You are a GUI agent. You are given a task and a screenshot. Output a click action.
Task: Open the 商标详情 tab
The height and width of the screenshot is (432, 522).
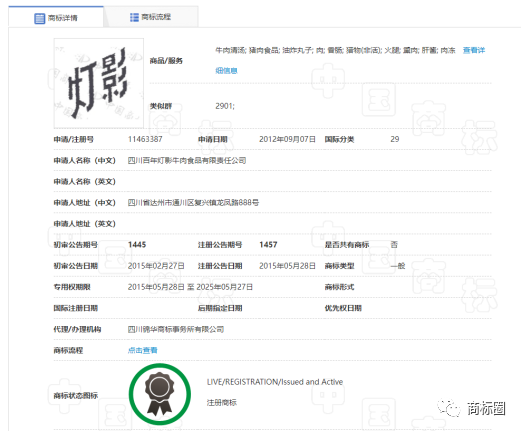(56, 17)
